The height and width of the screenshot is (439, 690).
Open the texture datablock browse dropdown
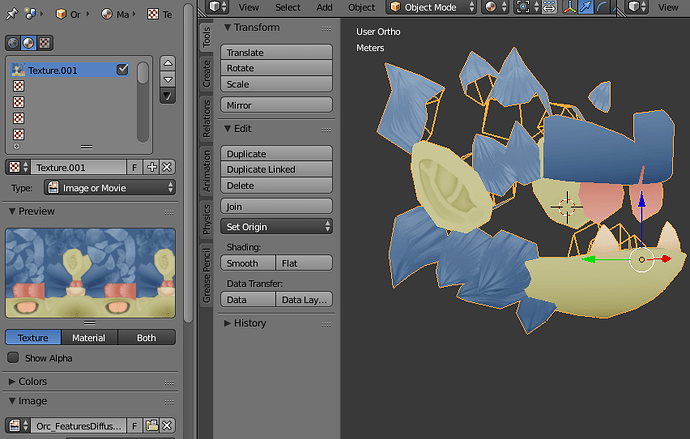[x=18, y=167]
